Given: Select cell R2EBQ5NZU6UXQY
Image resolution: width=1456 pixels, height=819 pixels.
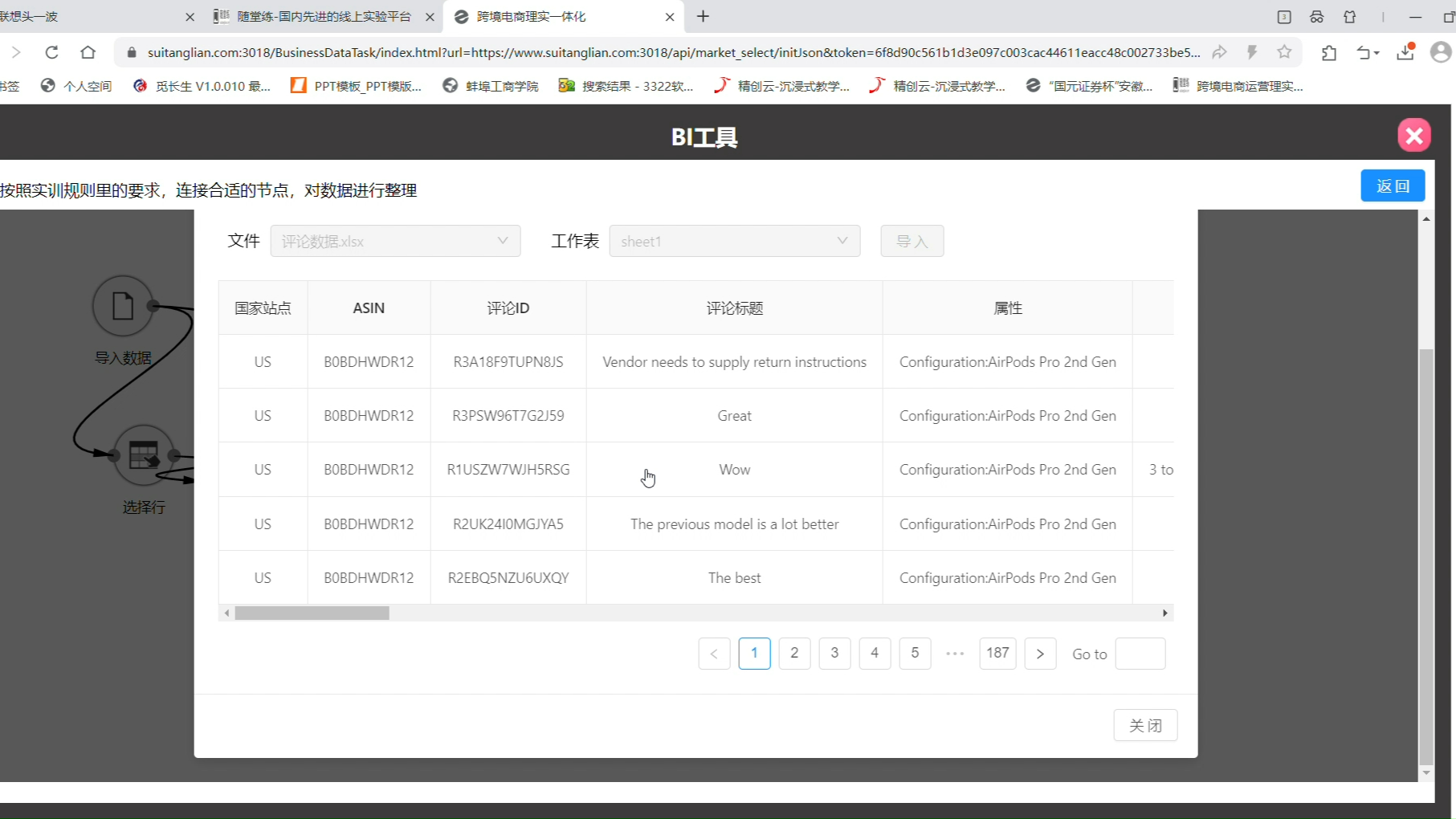Looking at the screenshot, I should point(508,577).
